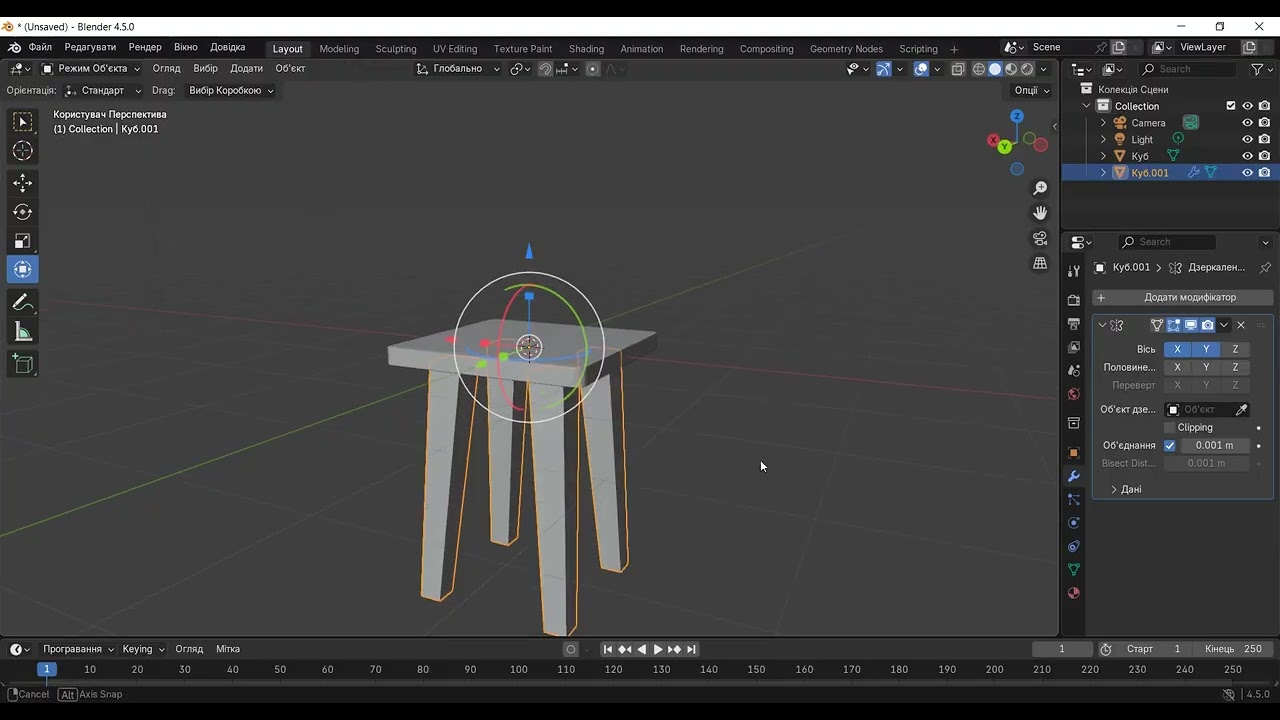Select the Measure ruler tool

(22, 332)
